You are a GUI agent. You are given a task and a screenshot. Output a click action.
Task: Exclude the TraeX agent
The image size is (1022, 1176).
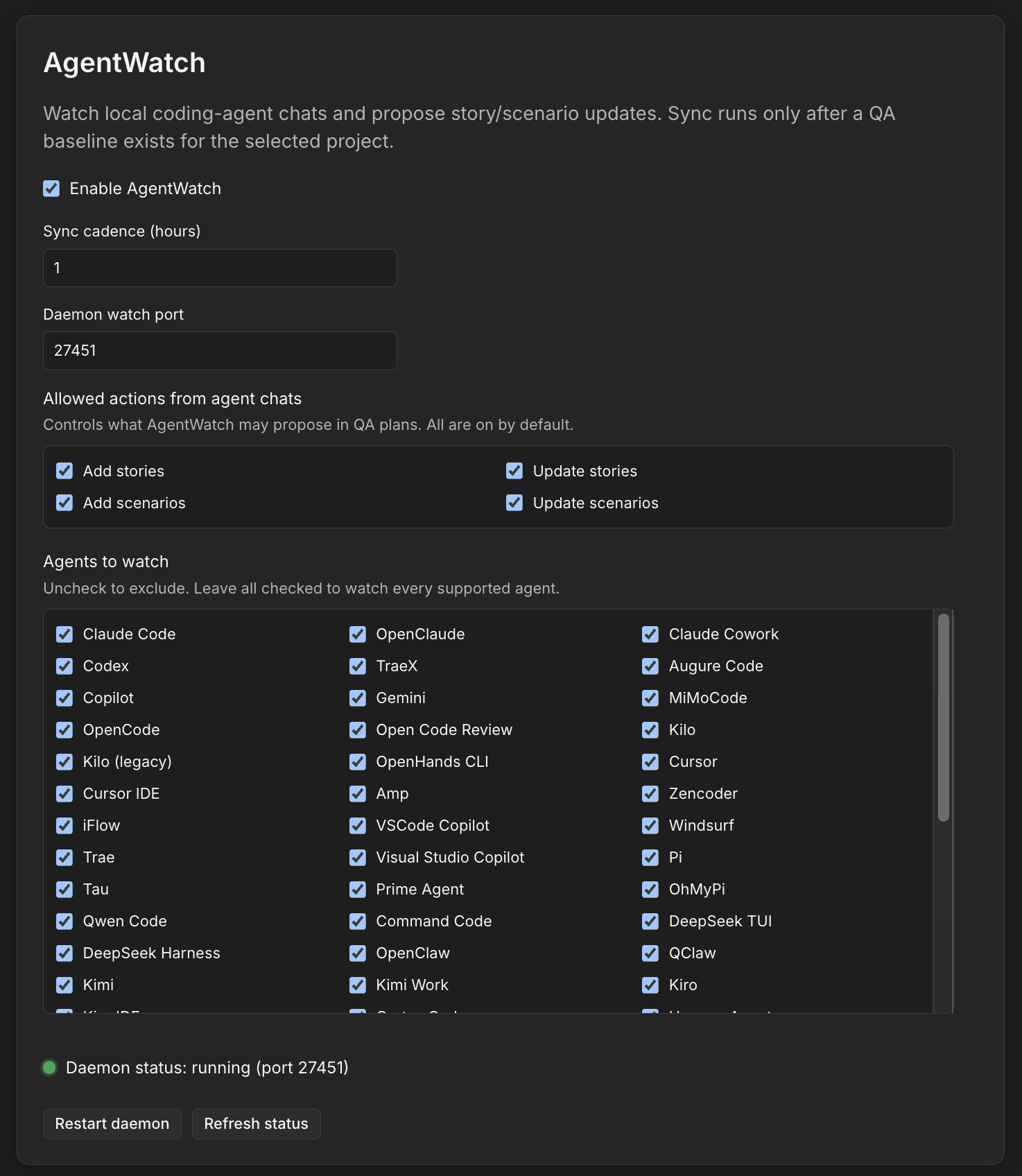coord(358,666)
